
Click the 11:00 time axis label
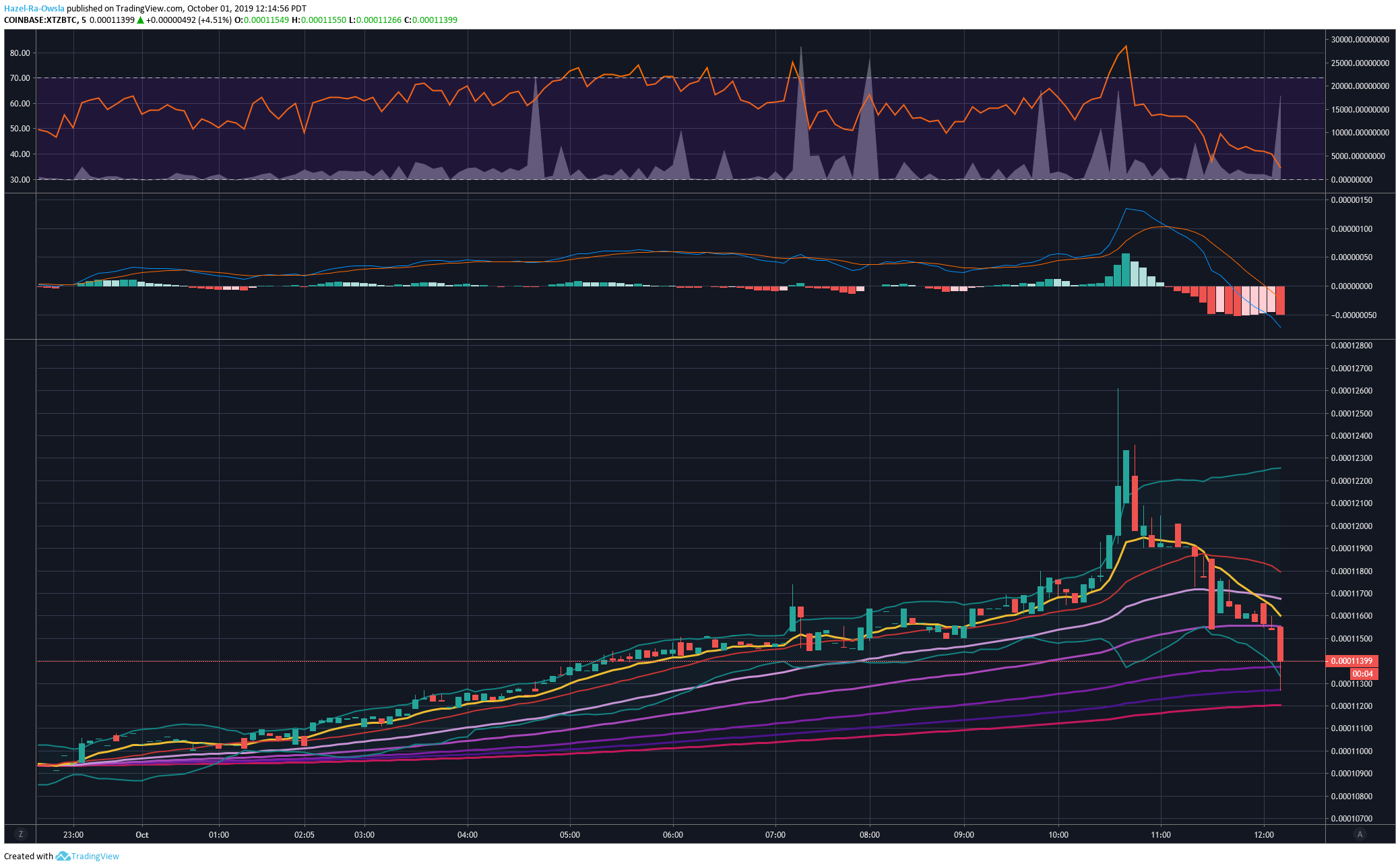(x=1161, y=835)
